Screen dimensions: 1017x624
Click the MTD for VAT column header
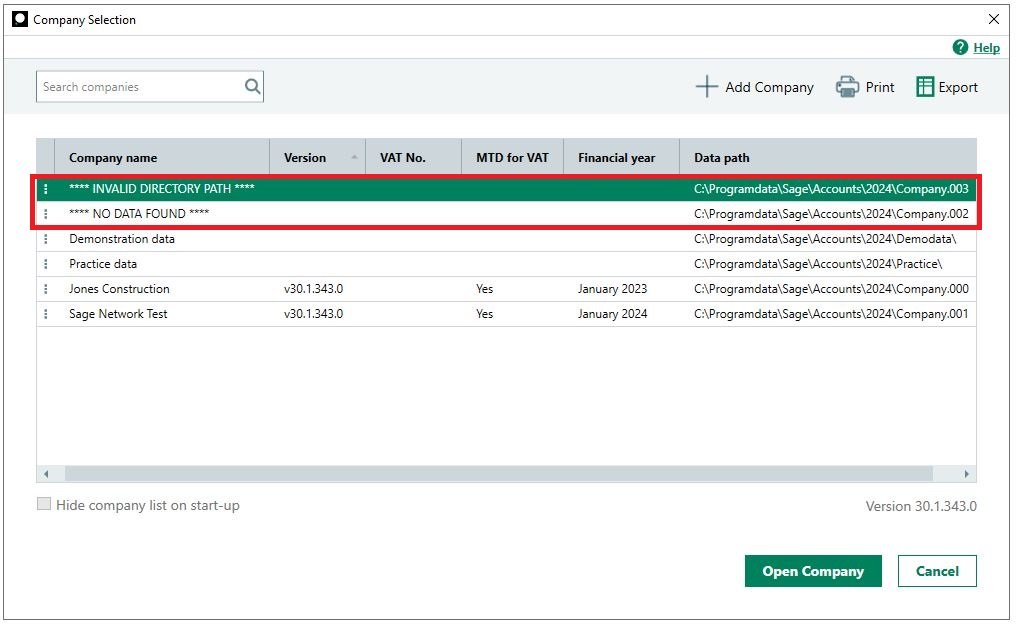pos(512,158)
